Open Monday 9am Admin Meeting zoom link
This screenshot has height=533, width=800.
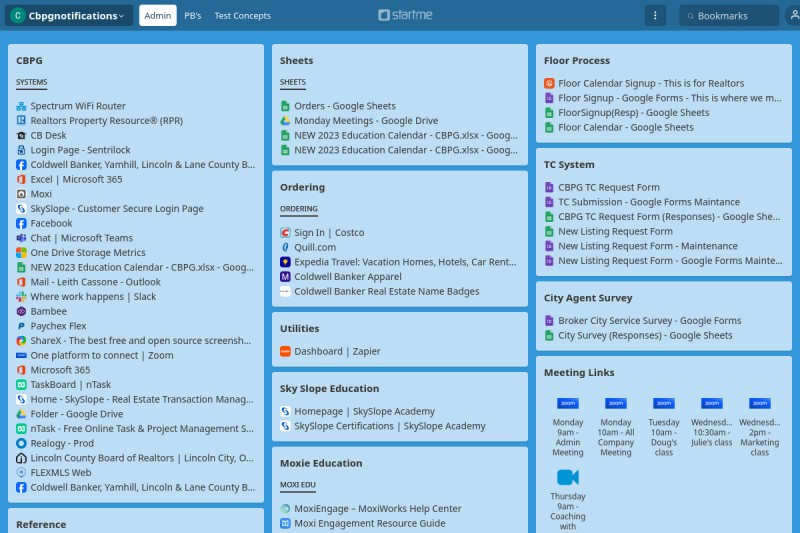(x=568, y=426)
